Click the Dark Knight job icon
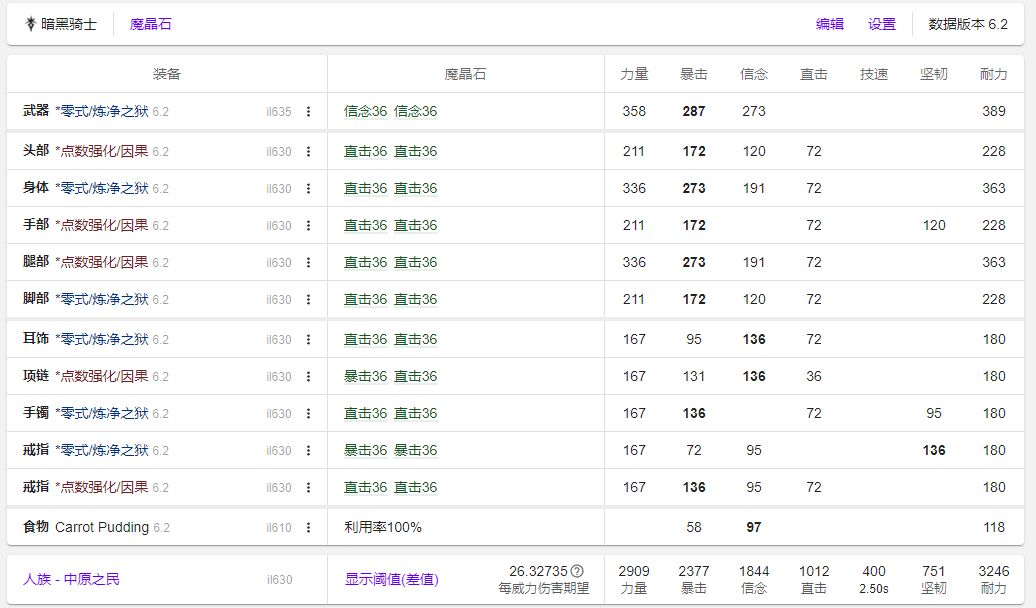Viewport: 1036px width, 608px height. (30, 24)
